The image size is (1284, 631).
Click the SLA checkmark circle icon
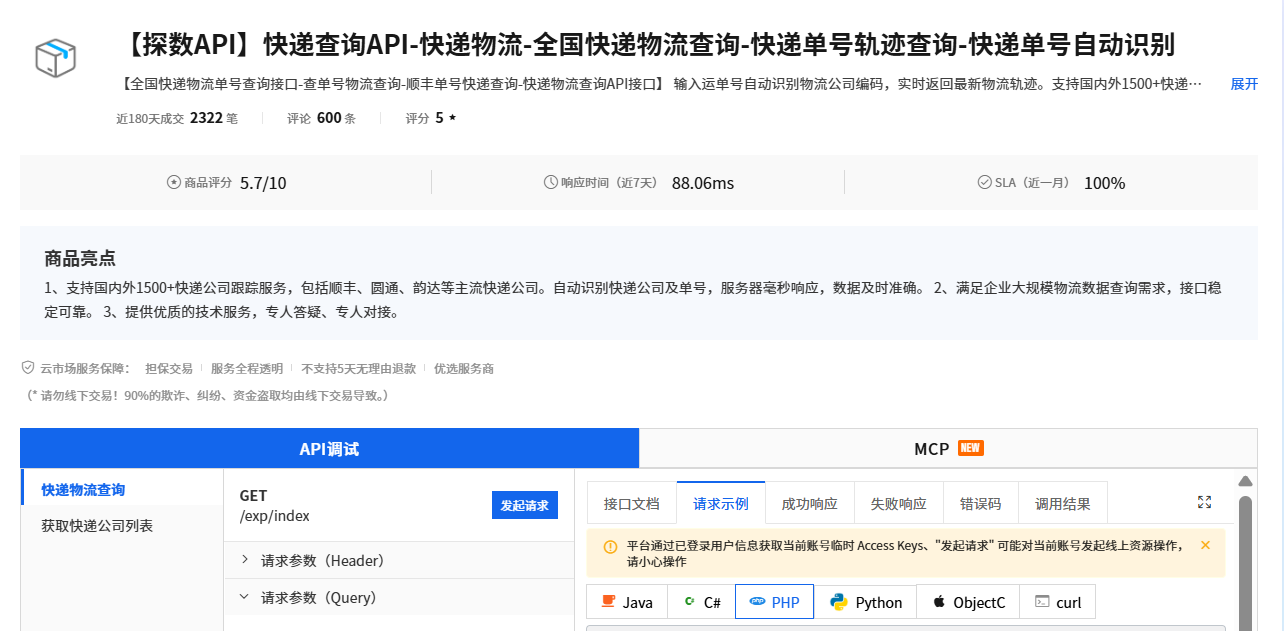[980, 181]
